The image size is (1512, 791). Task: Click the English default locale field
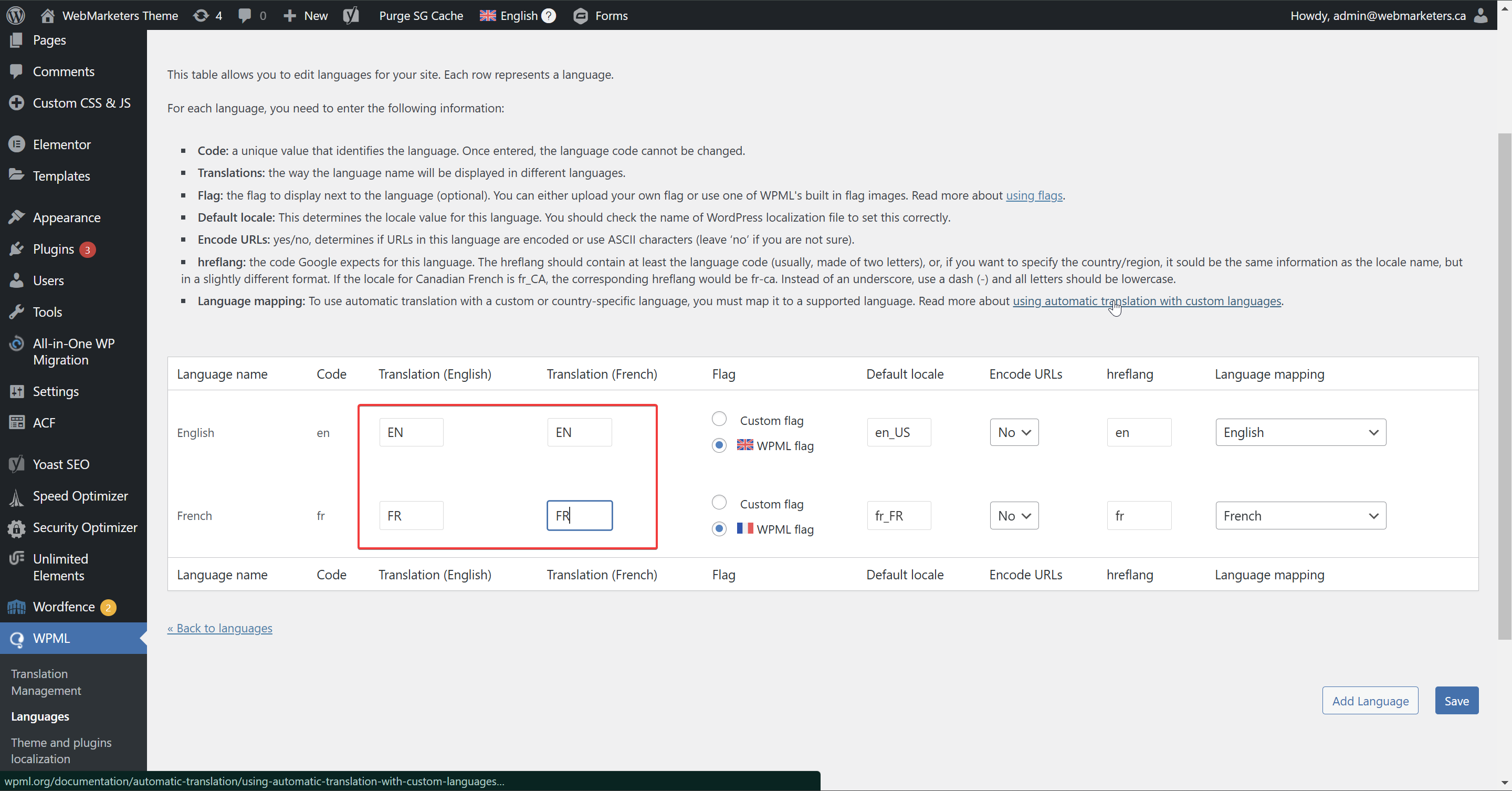(x=899, y=432)
